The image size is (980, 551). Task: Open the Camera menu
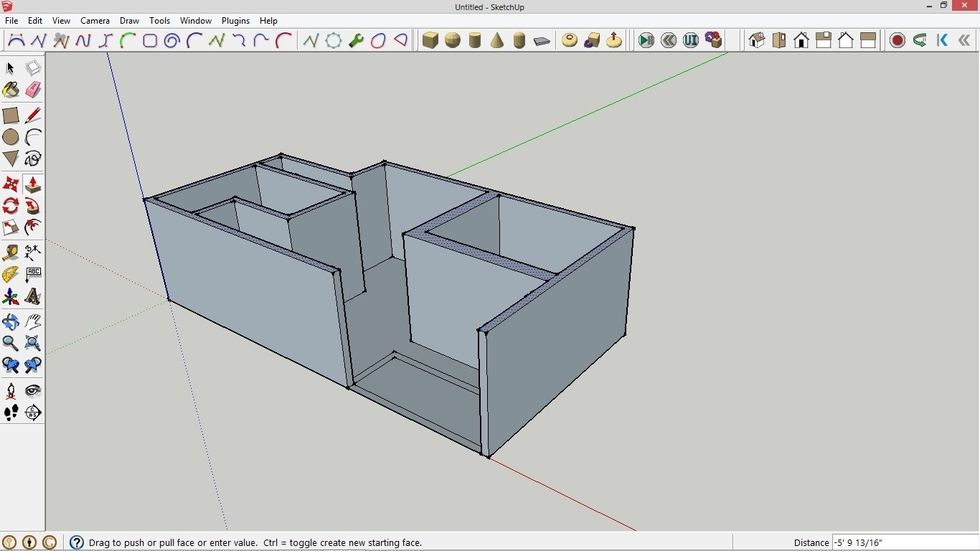[x=95, y=20]
